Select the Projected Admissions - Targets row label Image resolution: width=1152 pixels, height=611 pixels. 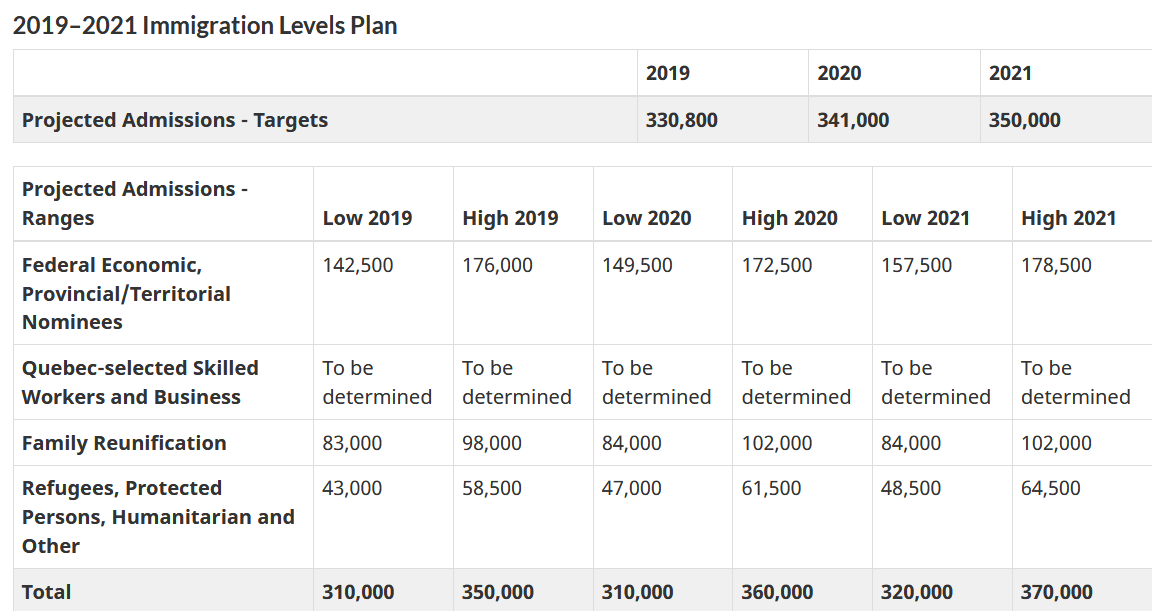coord(175,120)
